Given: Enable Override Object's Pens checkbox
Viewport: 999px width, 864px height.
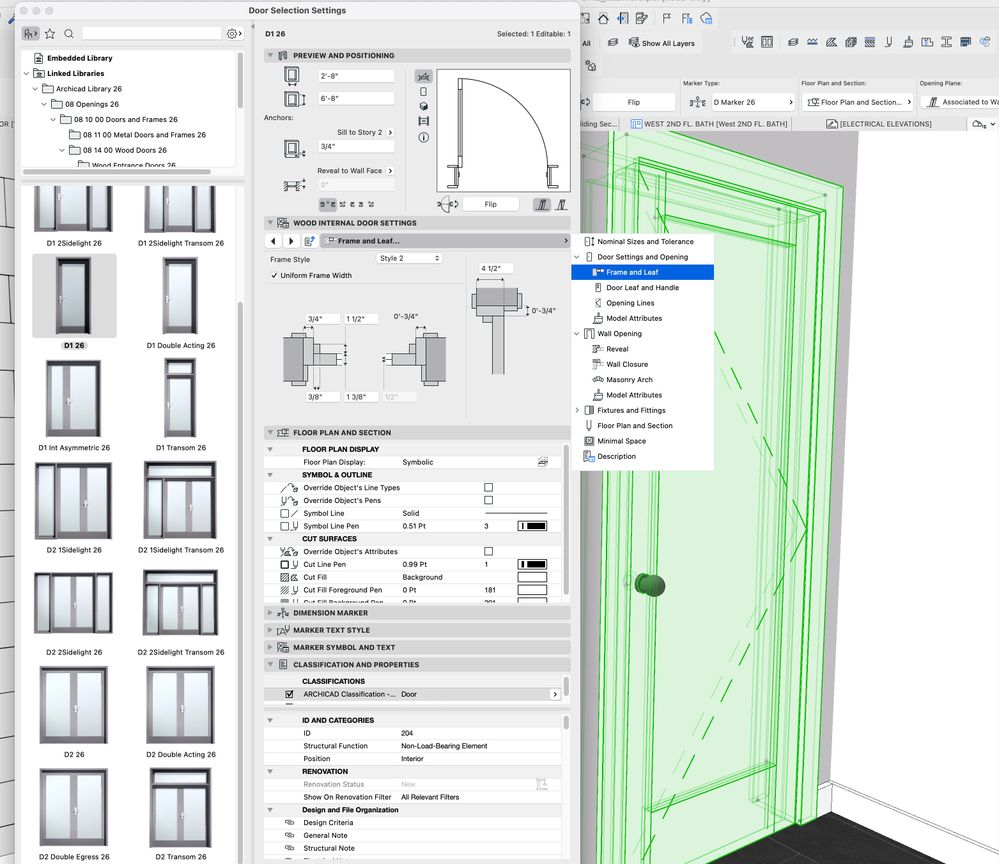Looking at the screenshot, I should pyautogui.click(x=488, y=500).
